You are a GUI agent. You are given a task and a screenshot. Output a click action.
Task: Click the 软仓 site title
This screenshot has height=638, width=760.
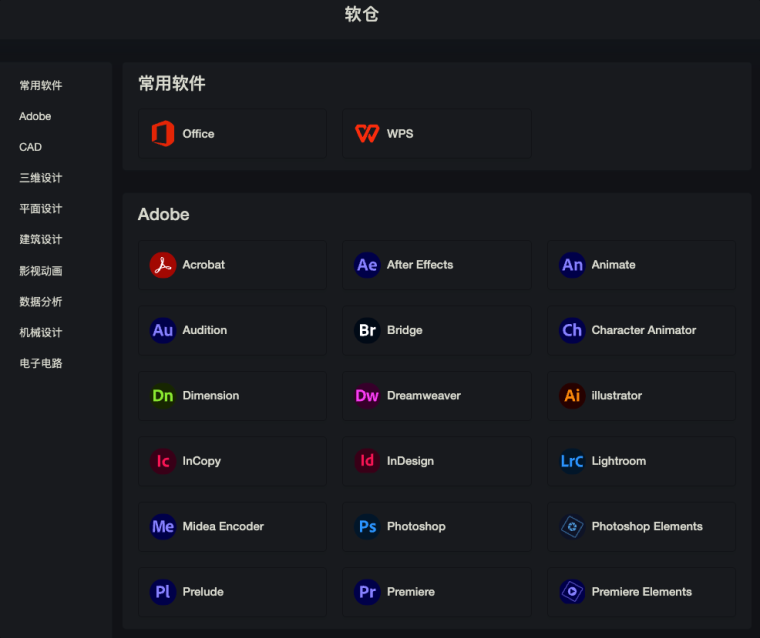[x=362, y=14]
